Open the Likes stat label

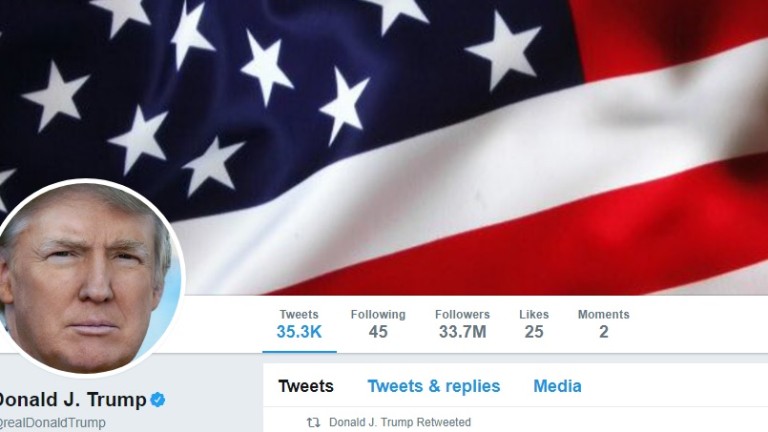534,314
